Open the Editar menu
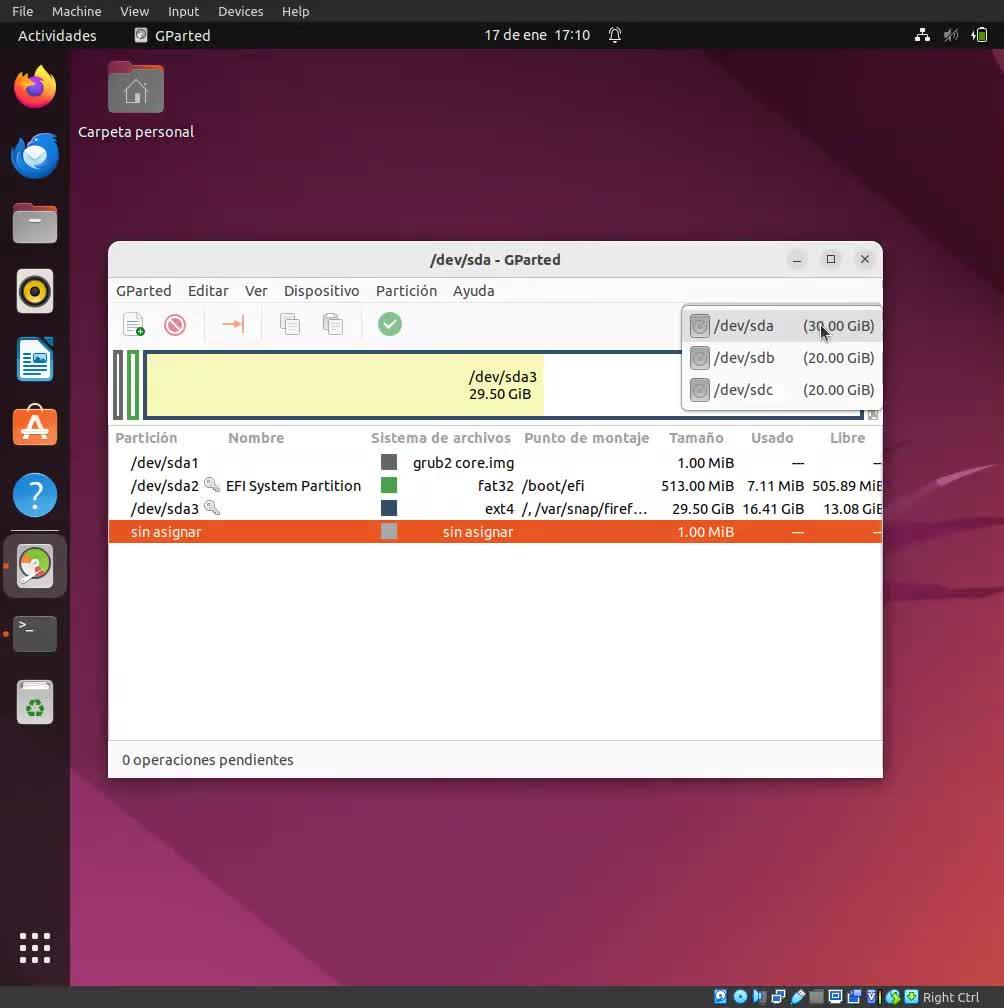1004x1008 pixels. coord(208,291)
